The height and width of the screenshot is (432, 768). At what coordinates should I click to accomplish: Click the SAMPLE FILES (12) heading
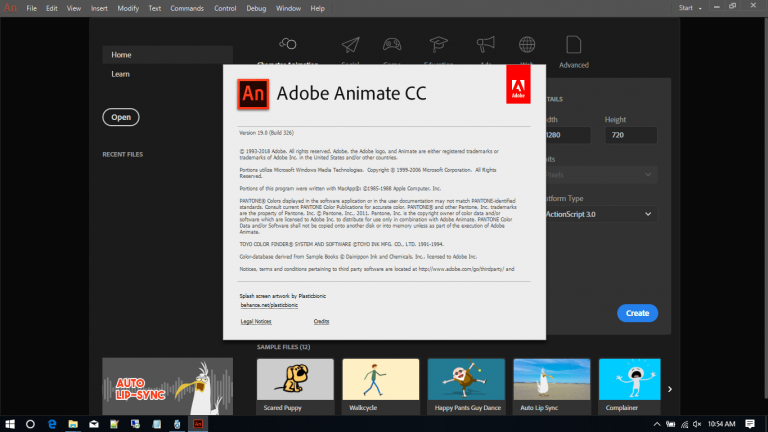[x=284, y=347]
